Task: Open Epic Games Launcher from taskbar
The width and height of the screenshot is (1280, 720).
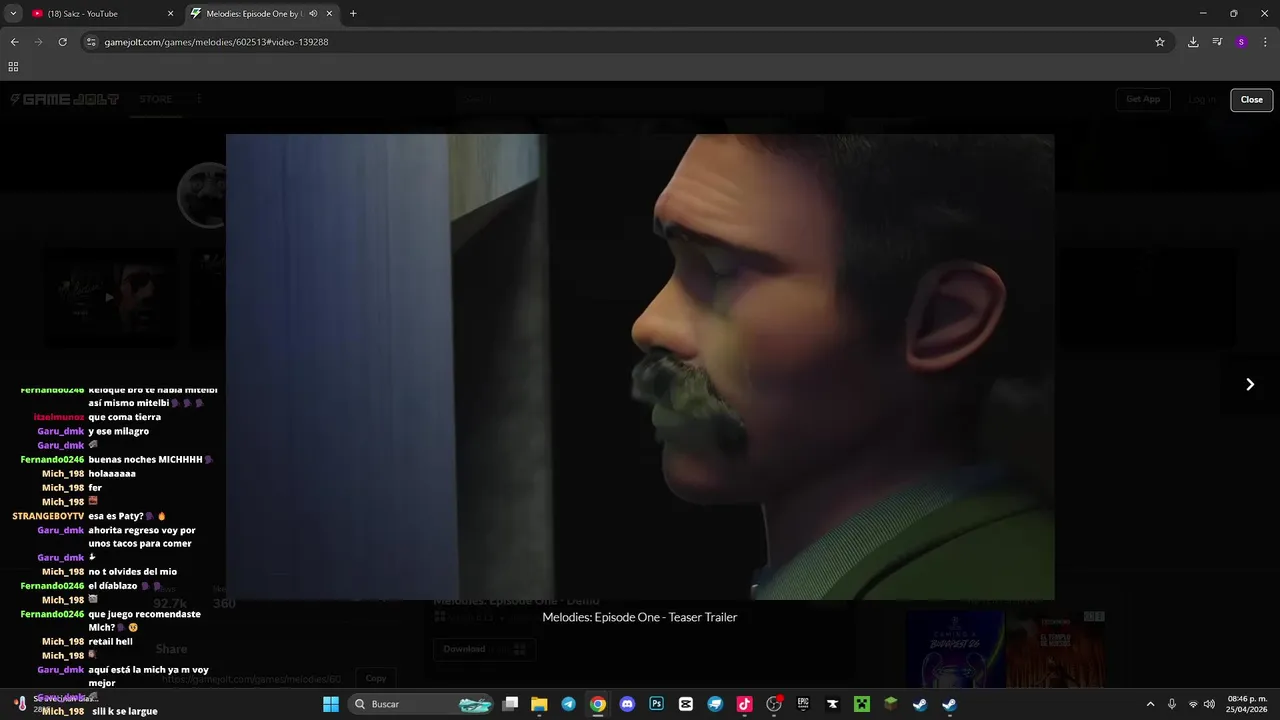Action: pyautogui.click(x=803, y=704)
